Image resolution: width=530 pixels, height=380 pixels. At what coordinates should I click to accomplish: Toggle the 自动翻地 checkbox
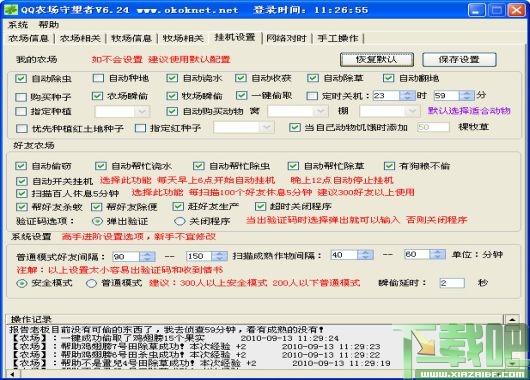(388, 78)
